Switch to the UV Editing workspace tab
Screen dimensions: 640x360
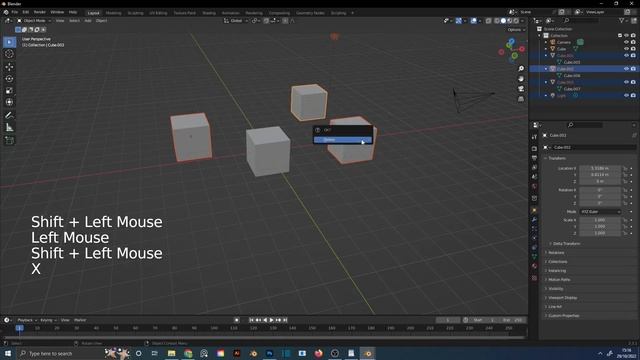click(x=158, y=13)
